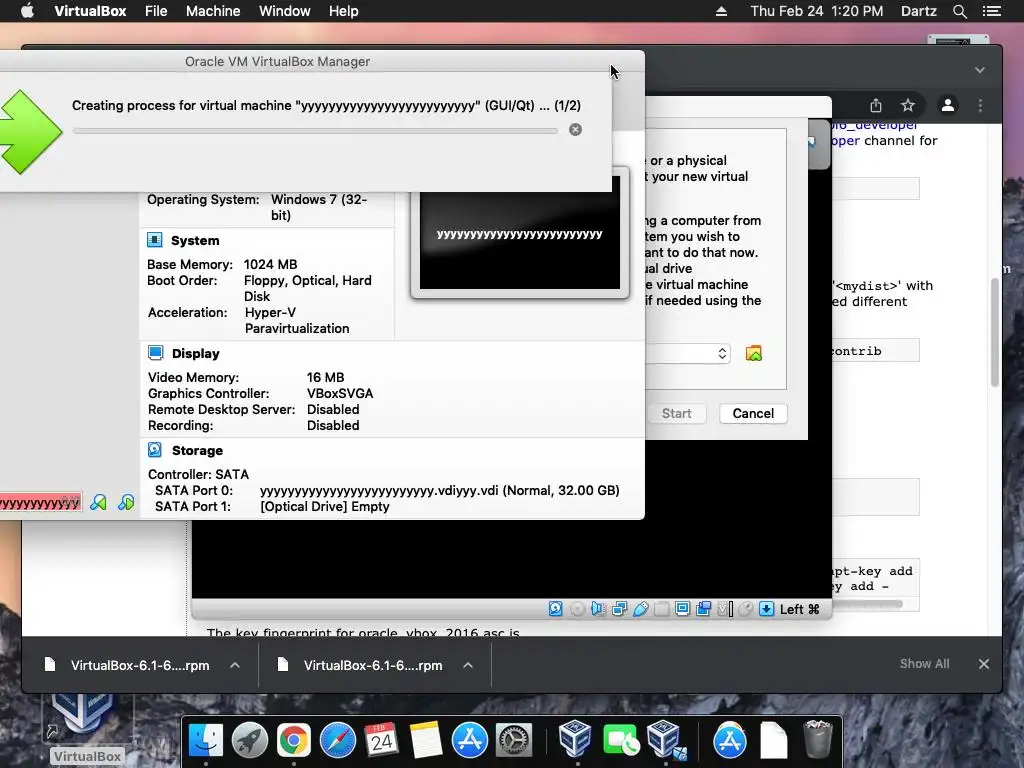1024x768 pixels.
Task: Click the eject icon in the menu bar
Action: (721, 11)
